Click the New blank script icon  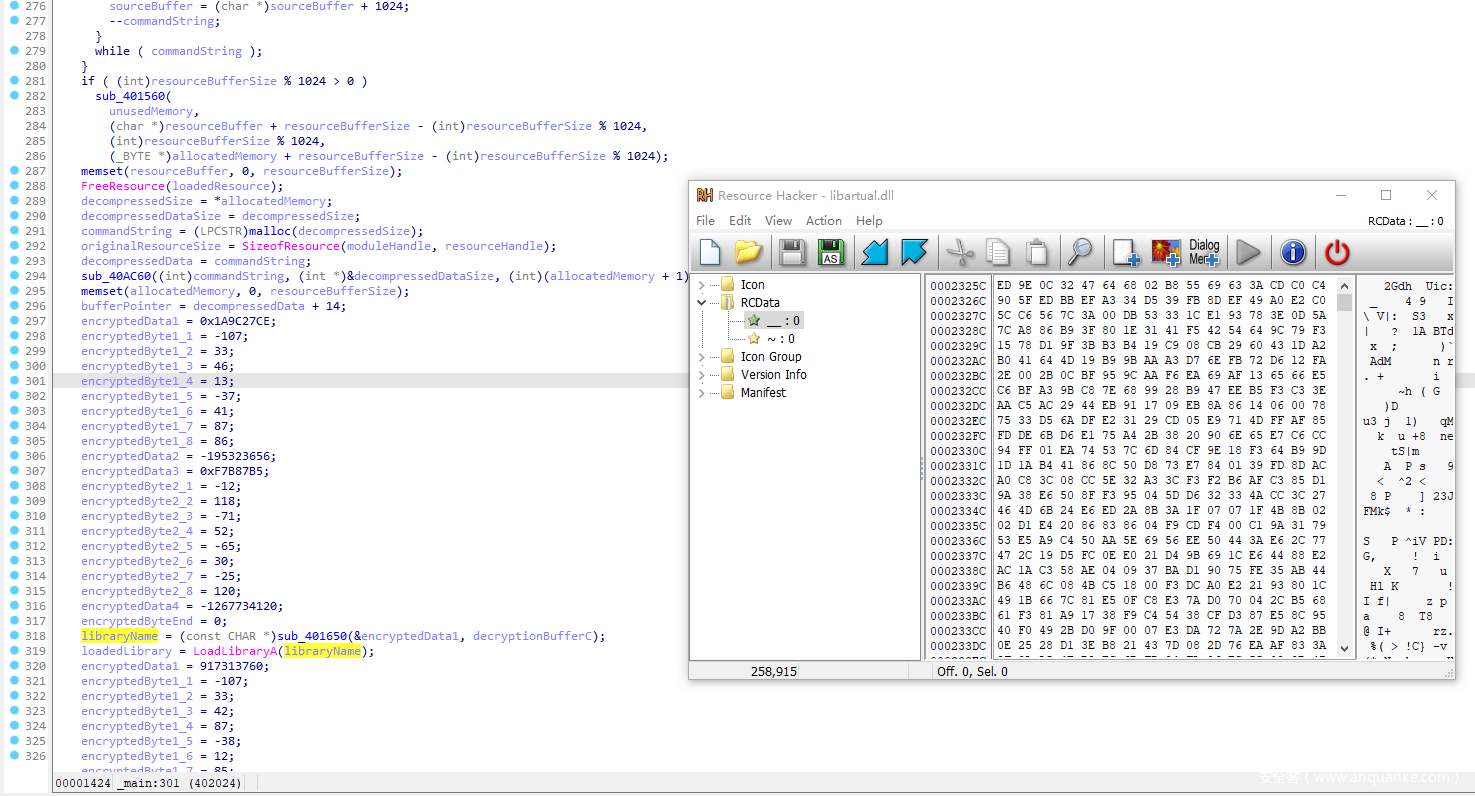click(710, 252)
